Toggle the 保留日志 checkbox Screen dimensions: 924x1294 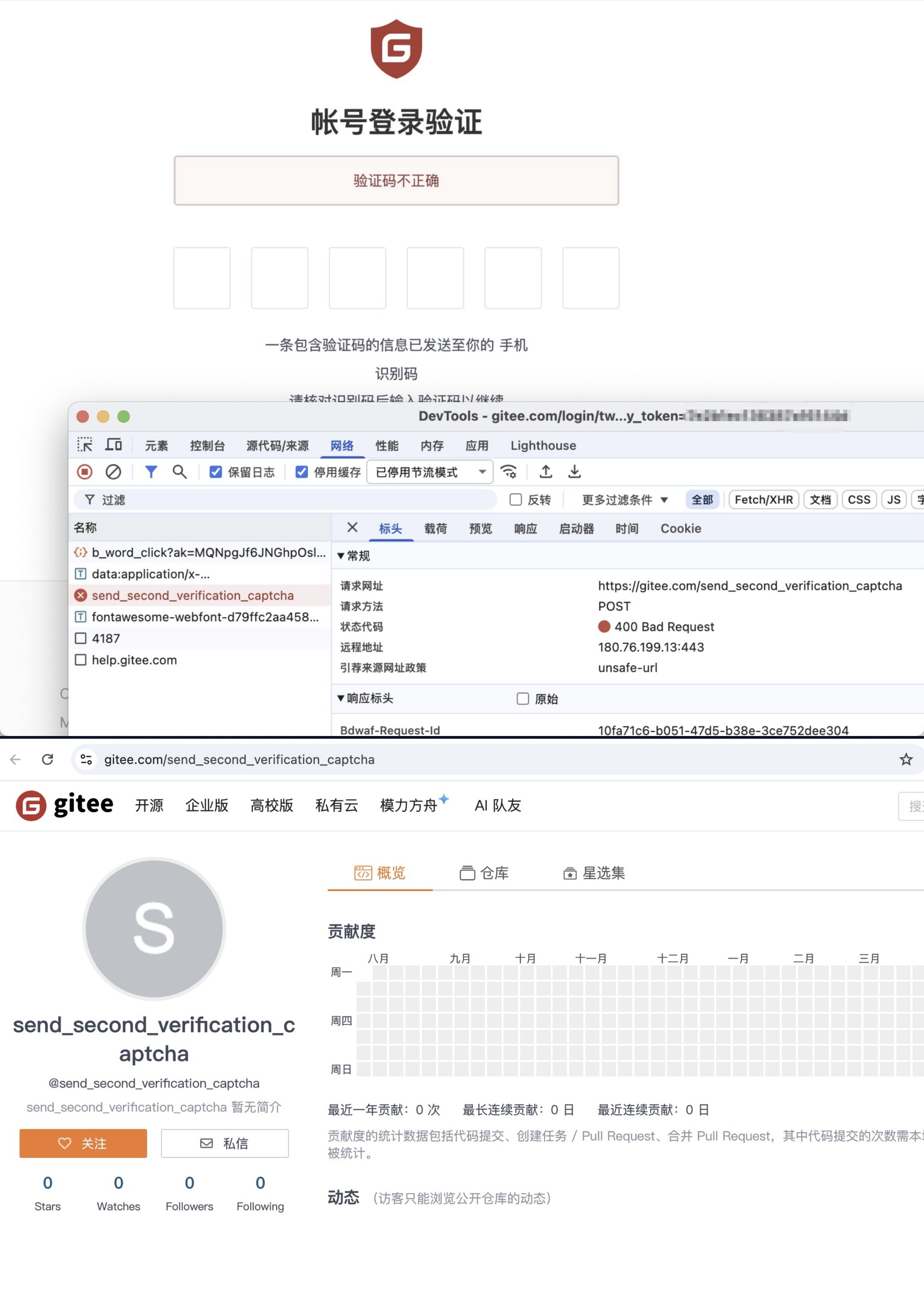216,472
